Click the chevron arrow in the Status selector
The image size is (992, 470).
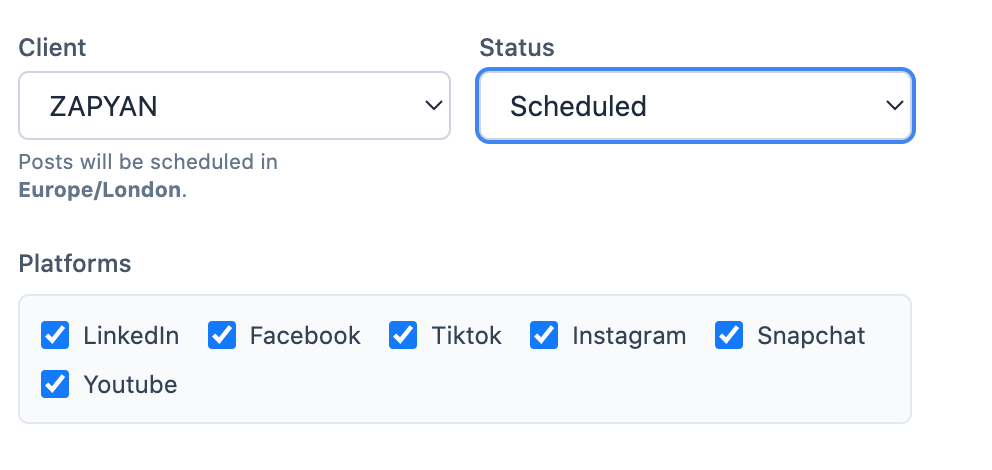coord(894,105)
